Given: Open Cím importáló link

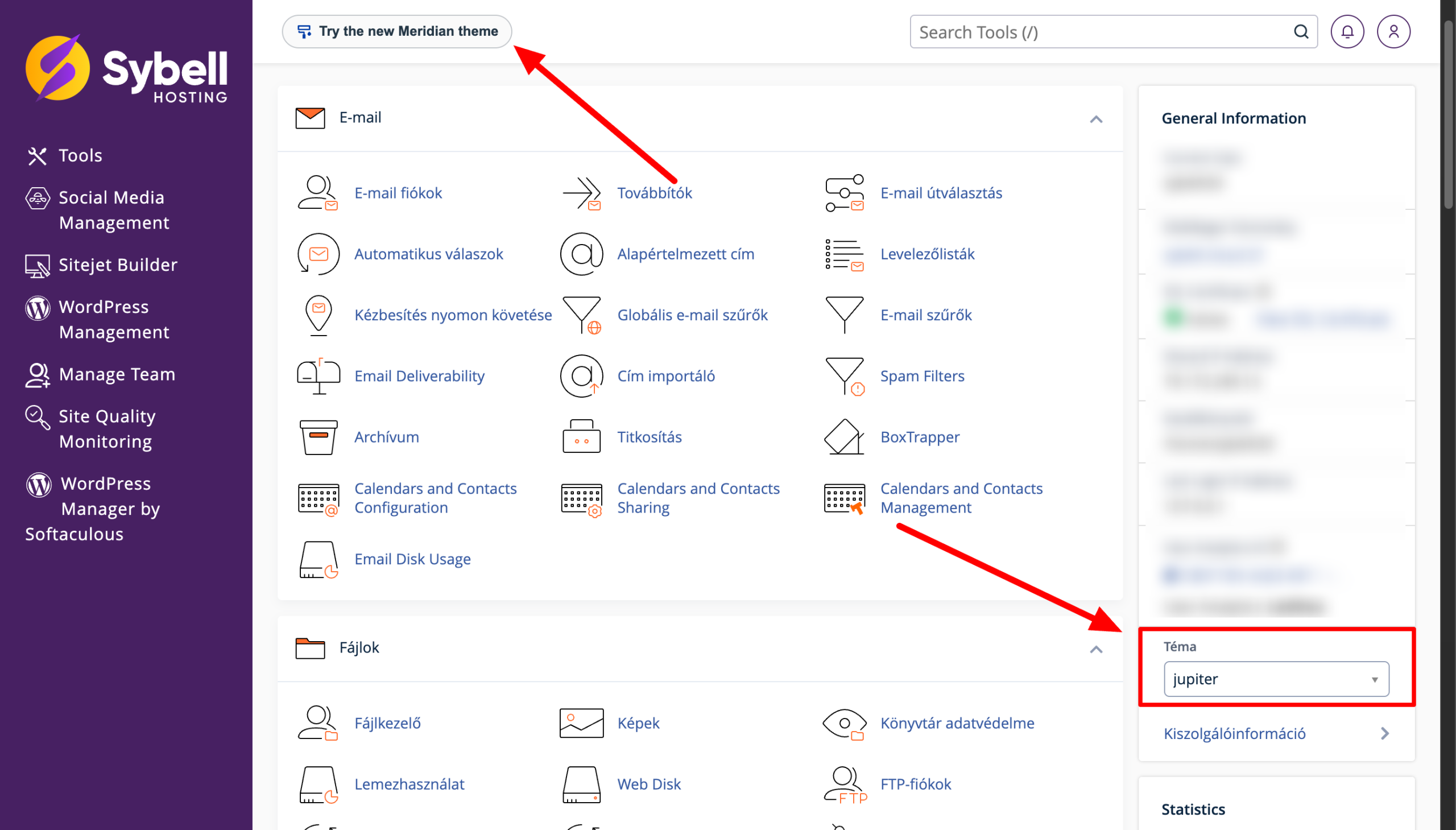Looking at the screenshot, I should point(665,375).
